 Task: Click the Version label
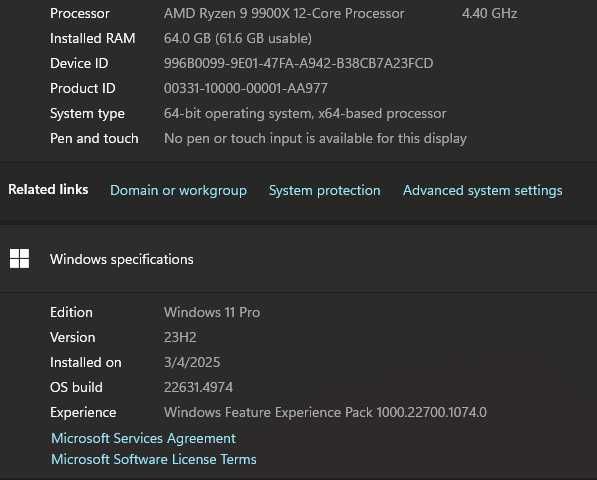pos(72,337)
